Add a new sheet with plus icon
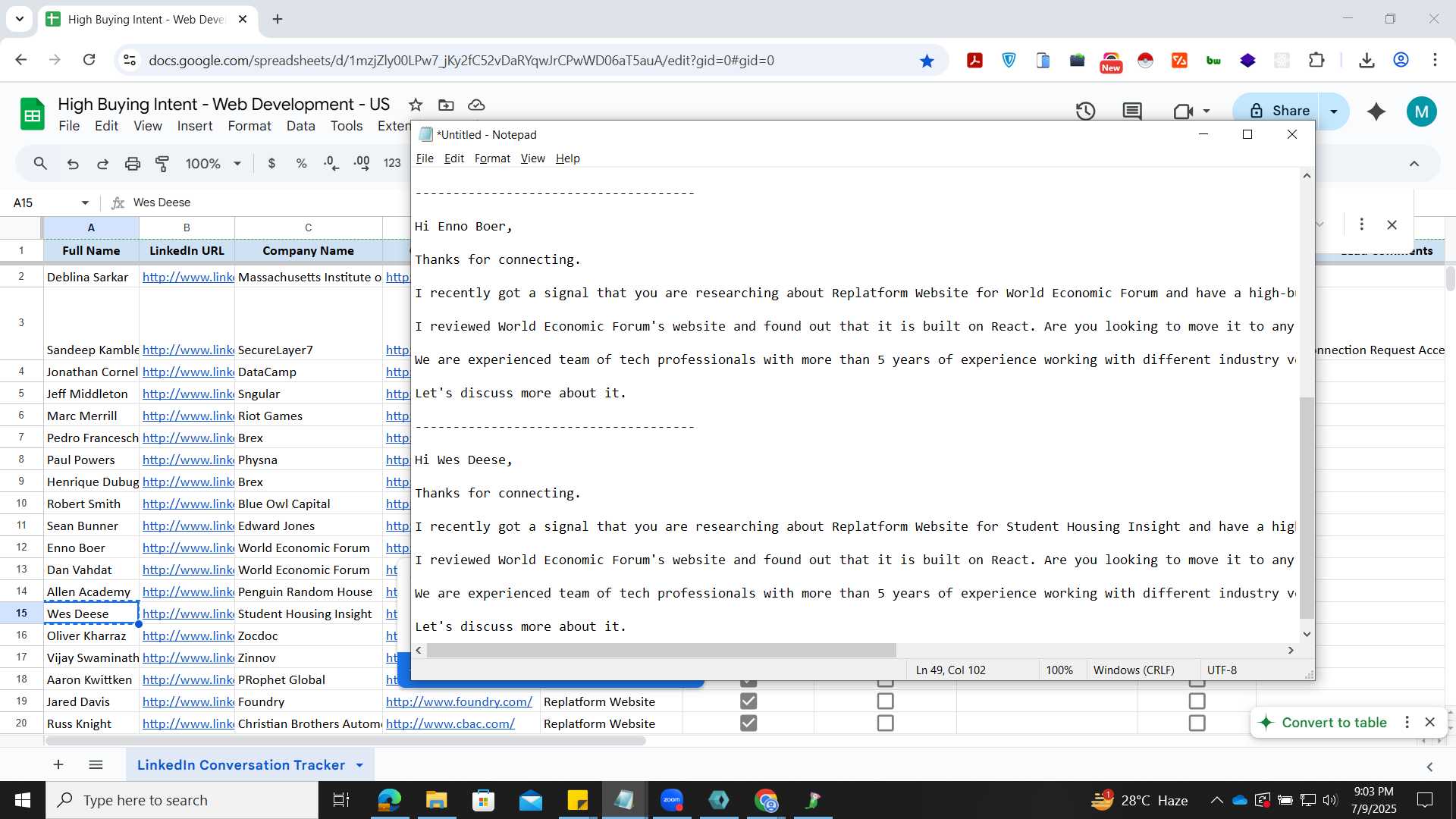The height and width of the screenshot is (819, 1456). pyautogui.click(x=58, y=765)
